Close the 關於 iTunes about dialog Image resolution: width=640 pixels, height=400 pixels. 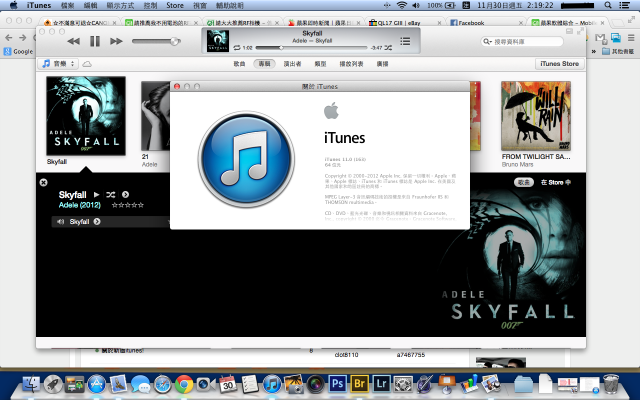[x=177, y=87]
